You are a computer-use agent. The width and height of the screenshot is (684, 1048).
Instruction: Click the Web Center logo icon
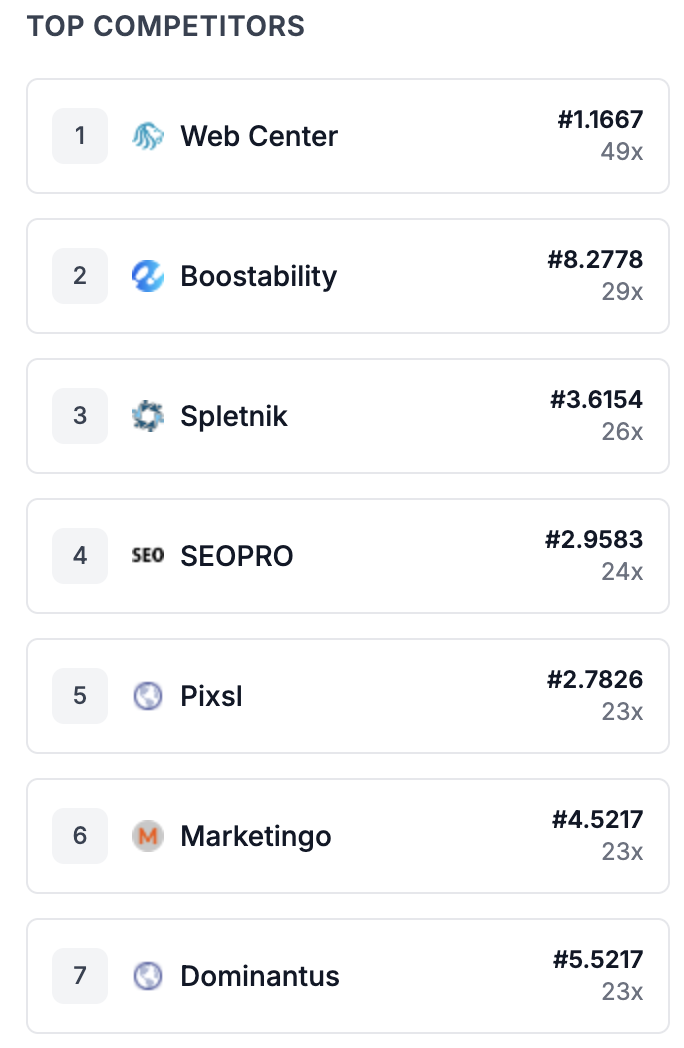pyautogui.click(x=148, y=136)
